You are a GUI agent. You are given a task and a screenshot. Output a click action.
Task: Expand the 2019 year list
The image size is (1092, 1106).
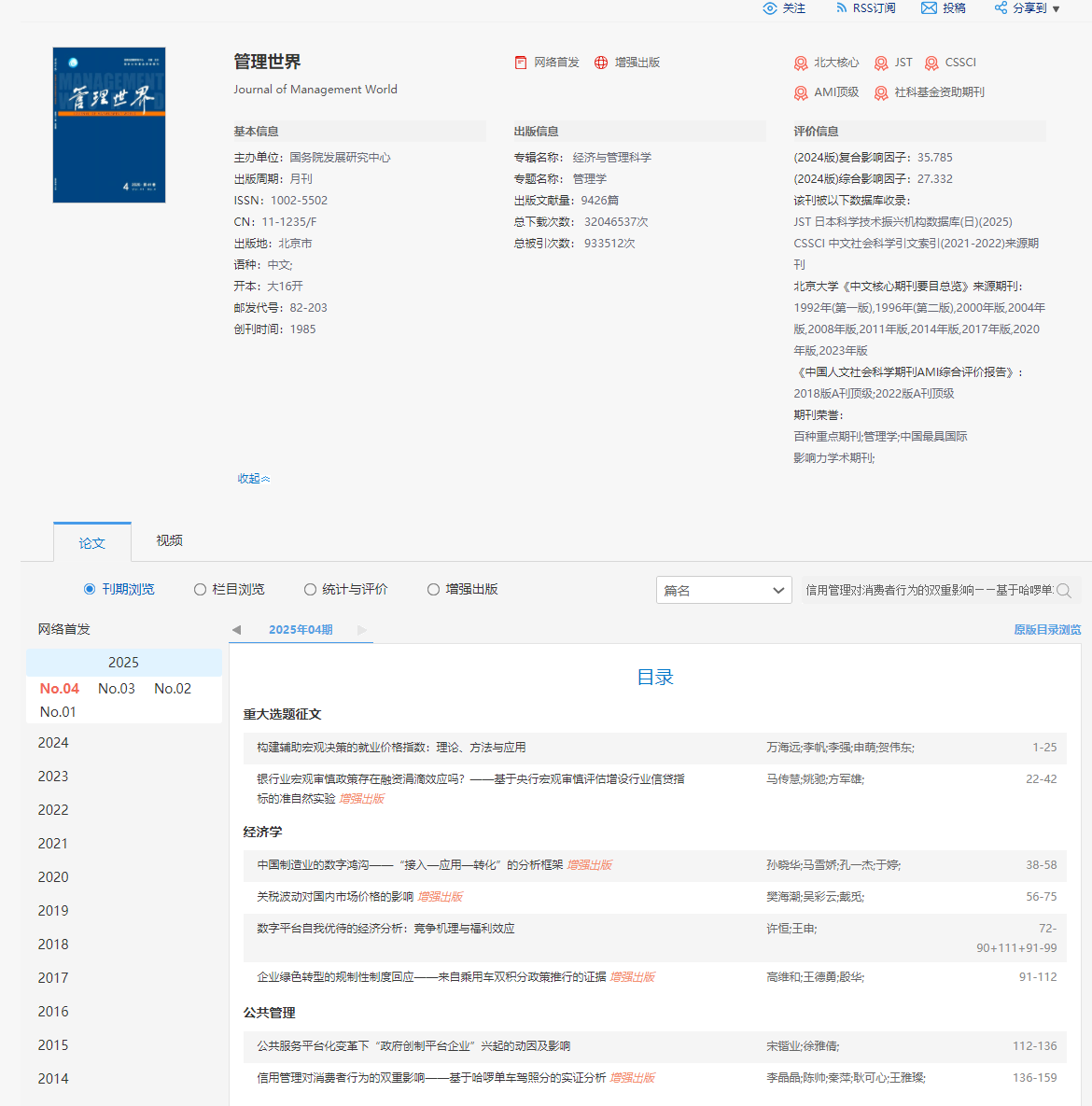pyautogui.click(x=53, y=911)
